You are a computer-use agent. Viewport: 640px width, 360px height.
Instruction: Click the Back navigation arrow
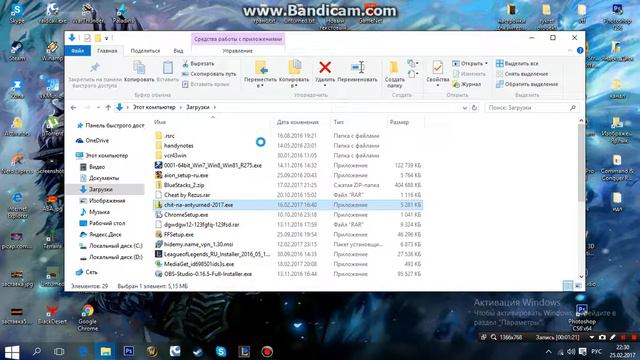(x=73, y=108)
